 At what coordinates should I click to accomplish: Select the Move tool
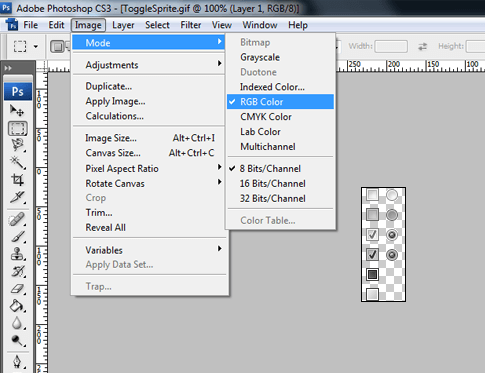point(17,110)
